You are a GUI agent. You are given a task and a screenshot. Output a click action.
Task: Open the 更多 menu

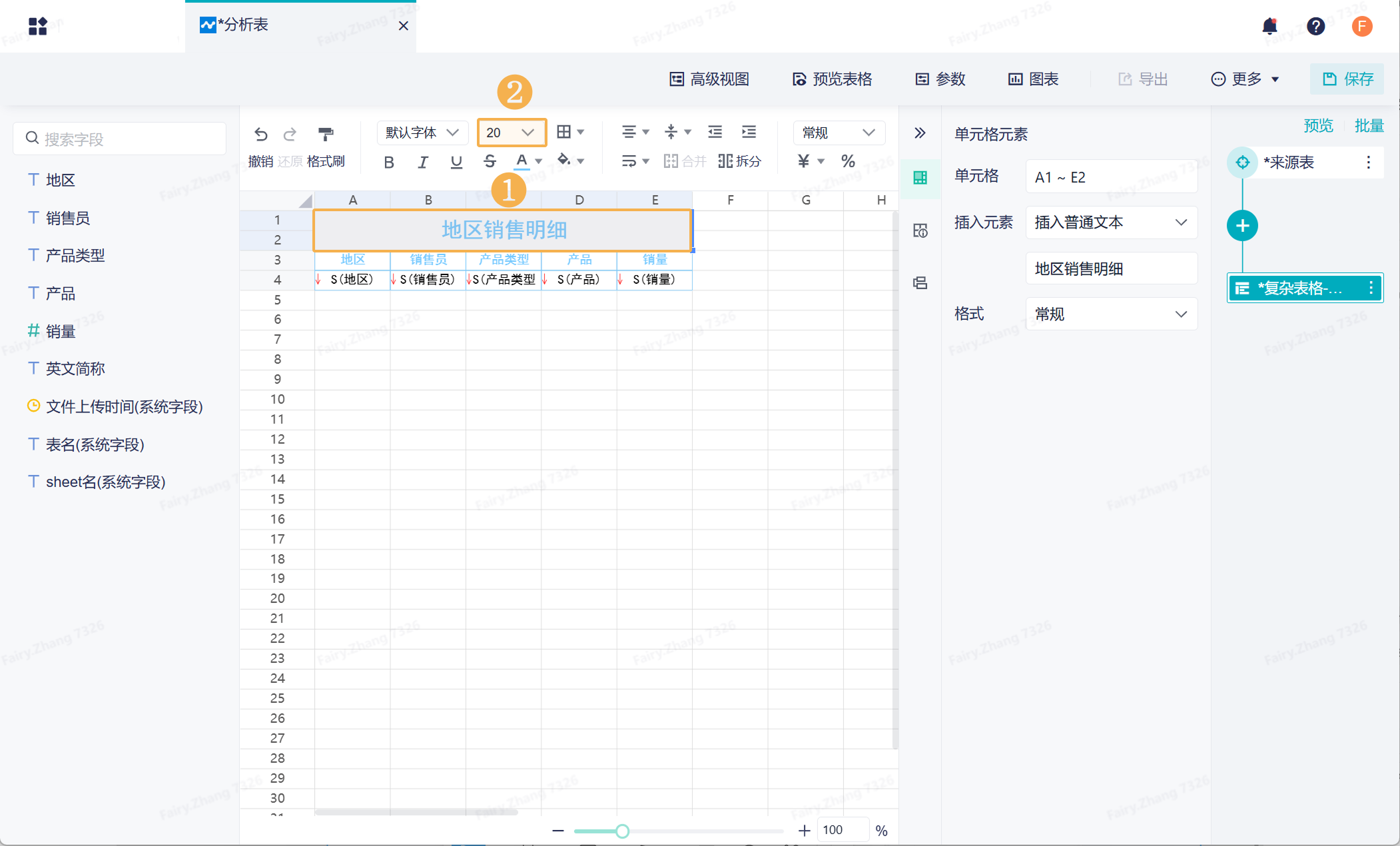1245,79
